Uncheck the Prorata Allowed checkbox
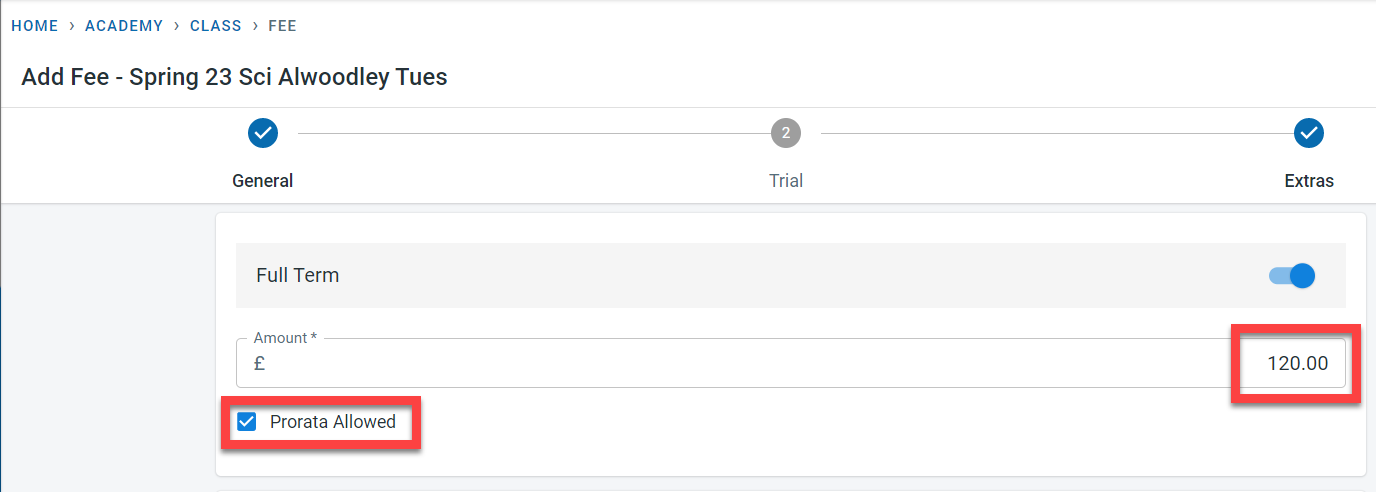The image size is (1376, 492). coord(246,422)
